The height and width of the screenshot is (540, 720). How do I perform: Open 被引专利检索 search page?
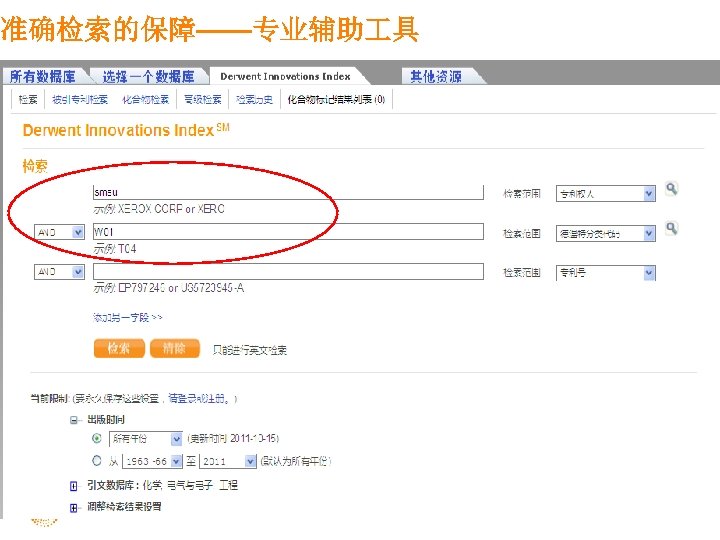(x=80, y=99)
